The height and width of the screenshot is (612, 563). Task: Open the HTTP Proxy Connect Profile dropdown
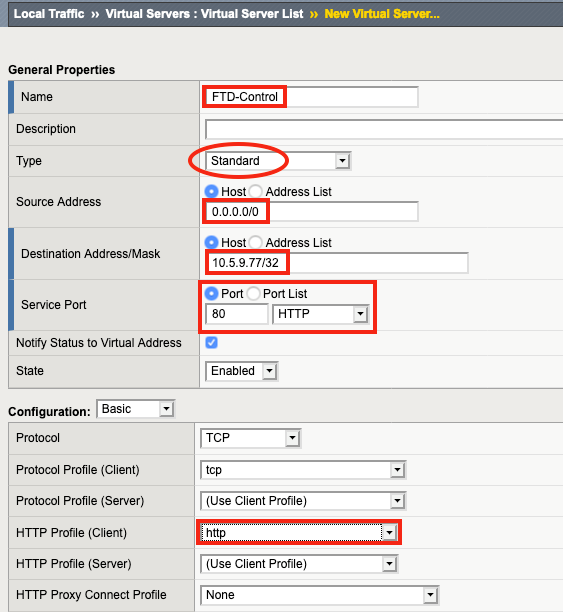point(320,595)
